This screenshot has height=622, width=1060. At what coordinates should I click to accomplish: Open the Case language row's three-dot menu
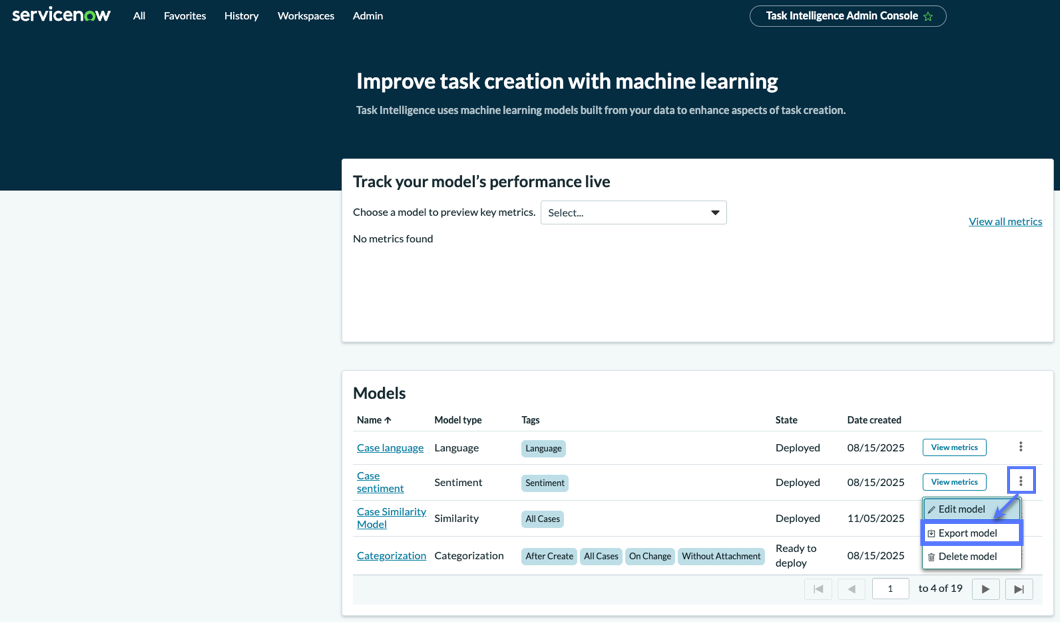(x=1021, y=447)
